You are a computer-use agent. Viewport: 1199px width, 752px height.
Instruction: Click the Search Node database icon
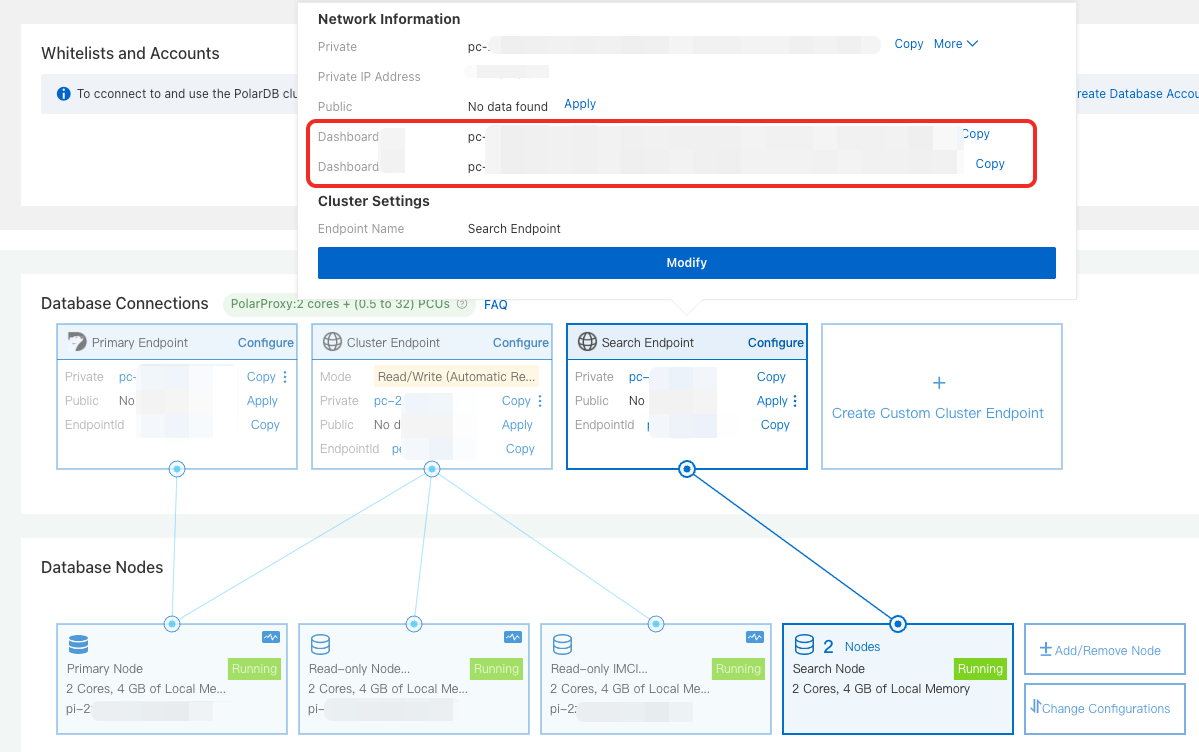click(x=804, y=644)
